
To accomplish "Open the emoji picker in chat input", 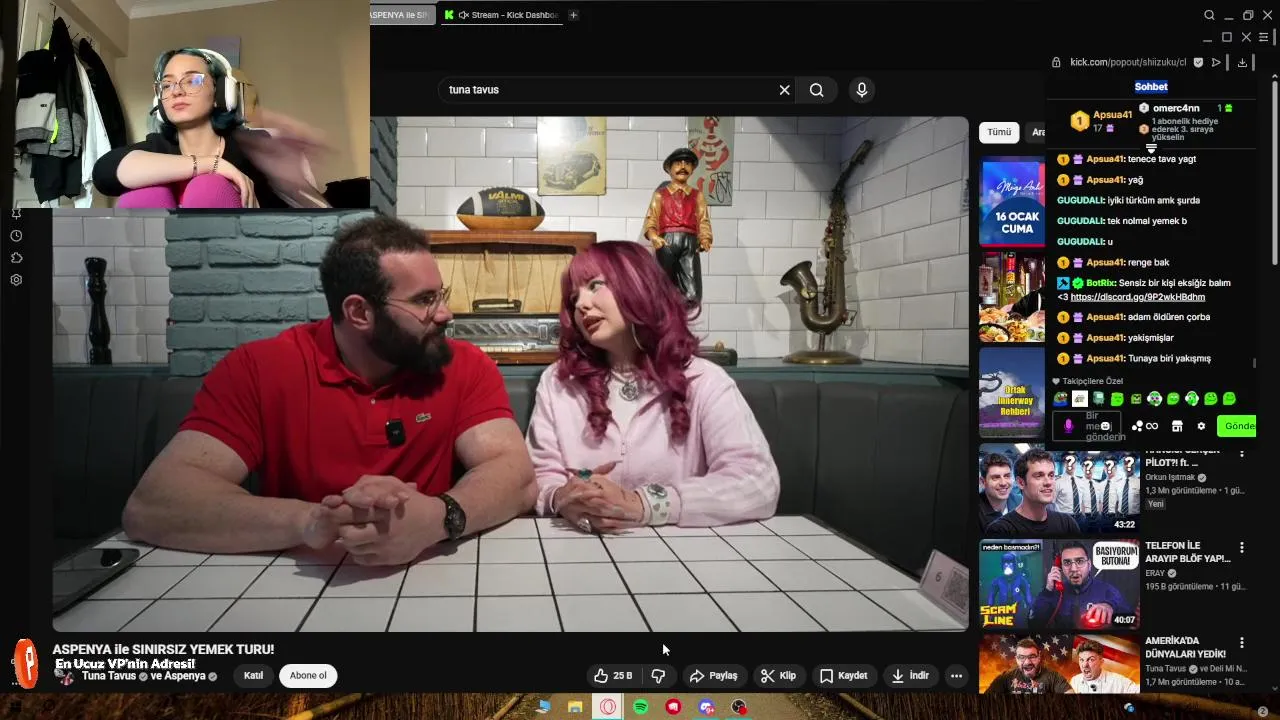I will pos(1105,426).
